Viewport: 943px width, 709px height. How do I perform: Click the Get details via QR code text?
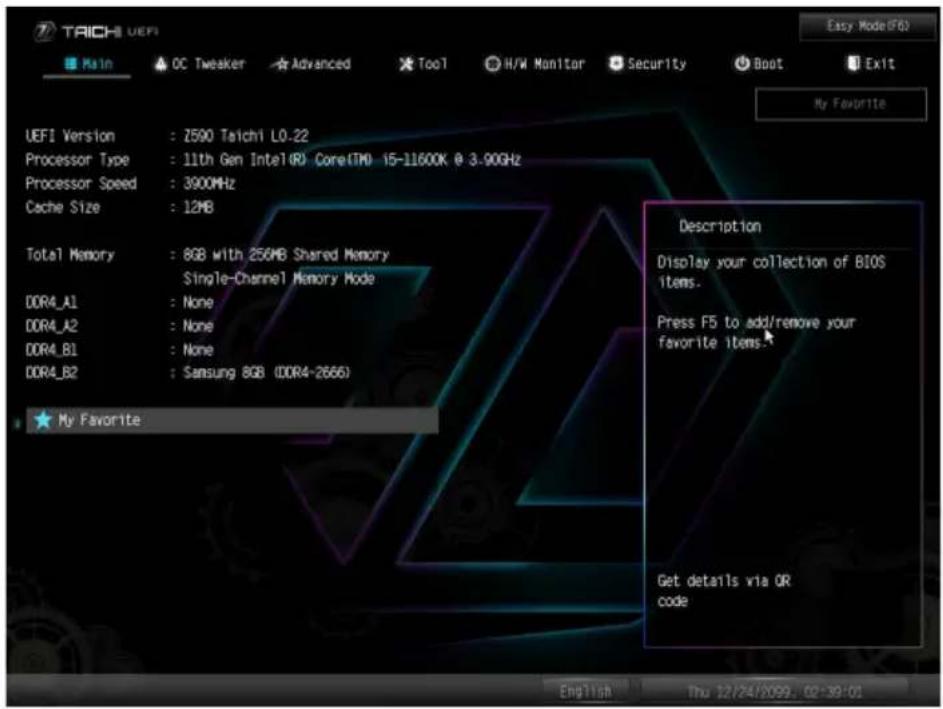(723, 591)
